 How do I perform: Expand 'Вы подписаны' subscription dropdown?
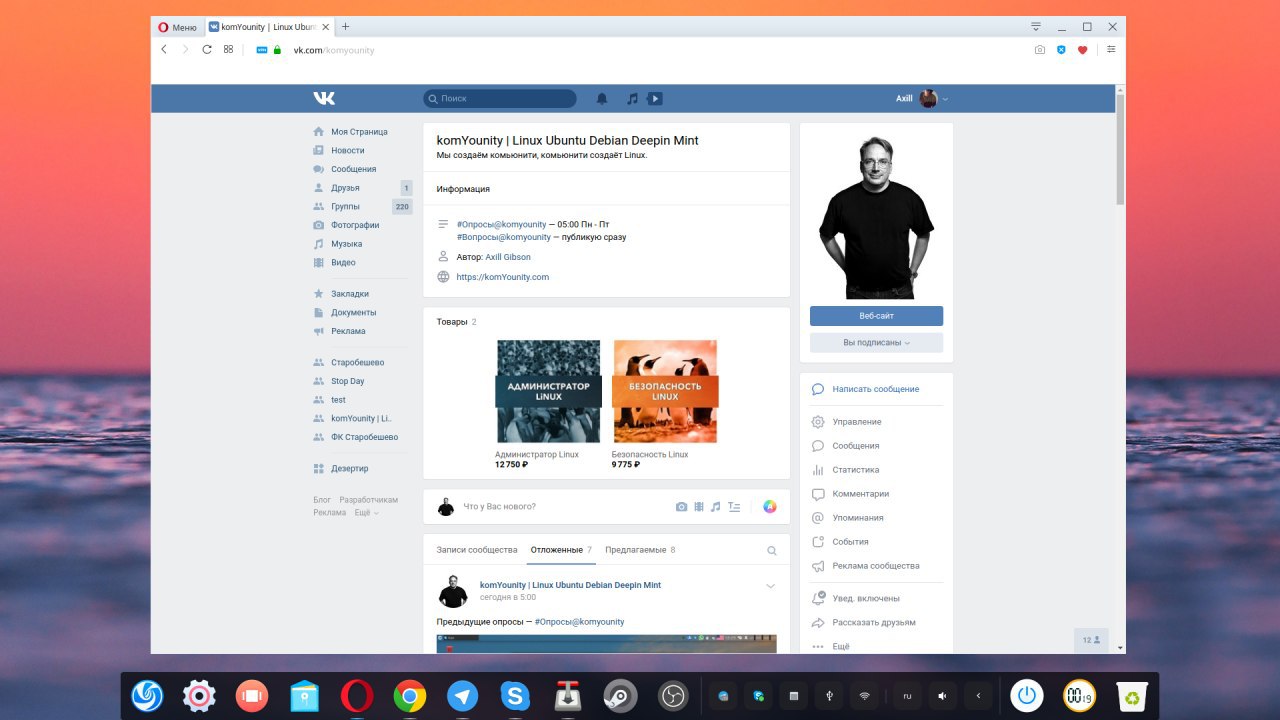pos(876,343)
